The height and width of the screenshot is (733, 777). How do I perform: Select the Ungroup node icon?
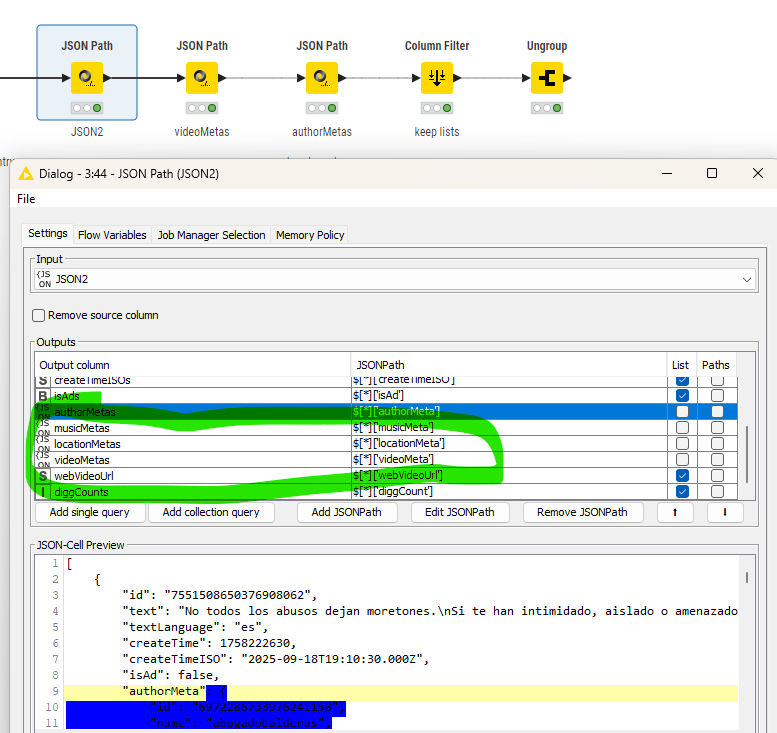(546, 77)
